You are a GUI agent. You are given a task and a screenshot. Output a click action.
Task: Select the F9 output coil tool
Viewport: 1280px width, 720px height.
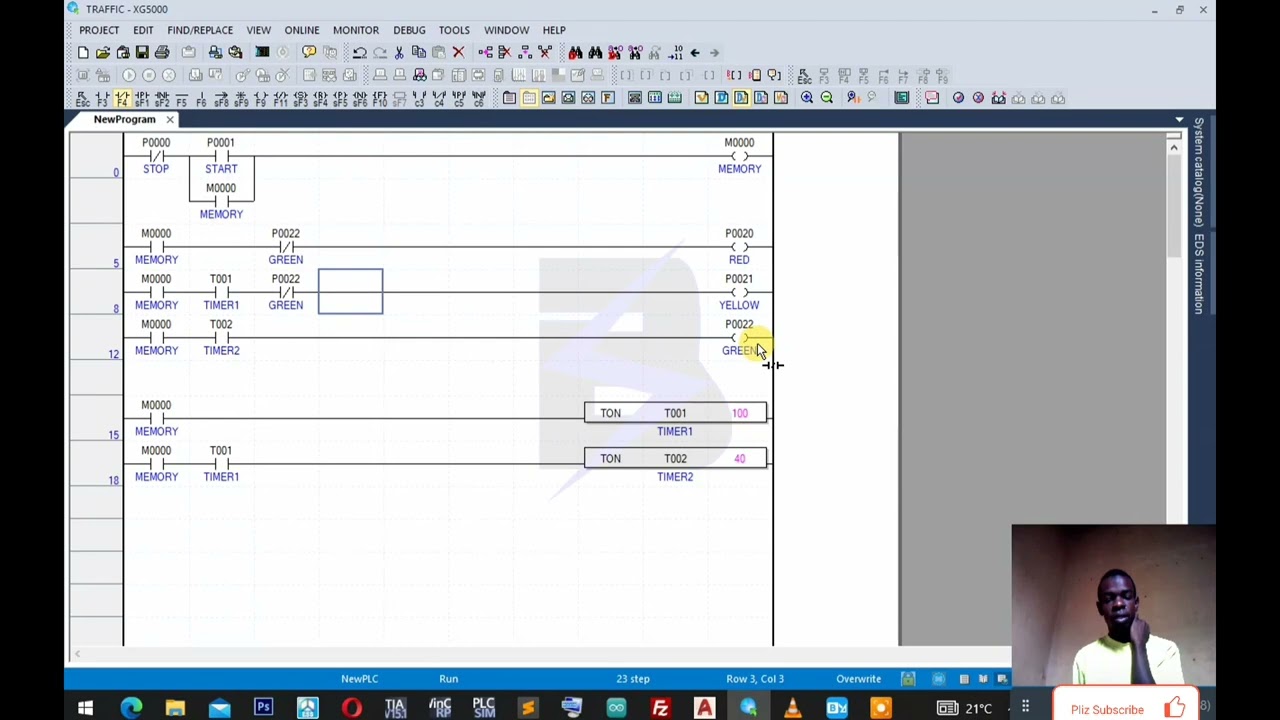(261, 98)
